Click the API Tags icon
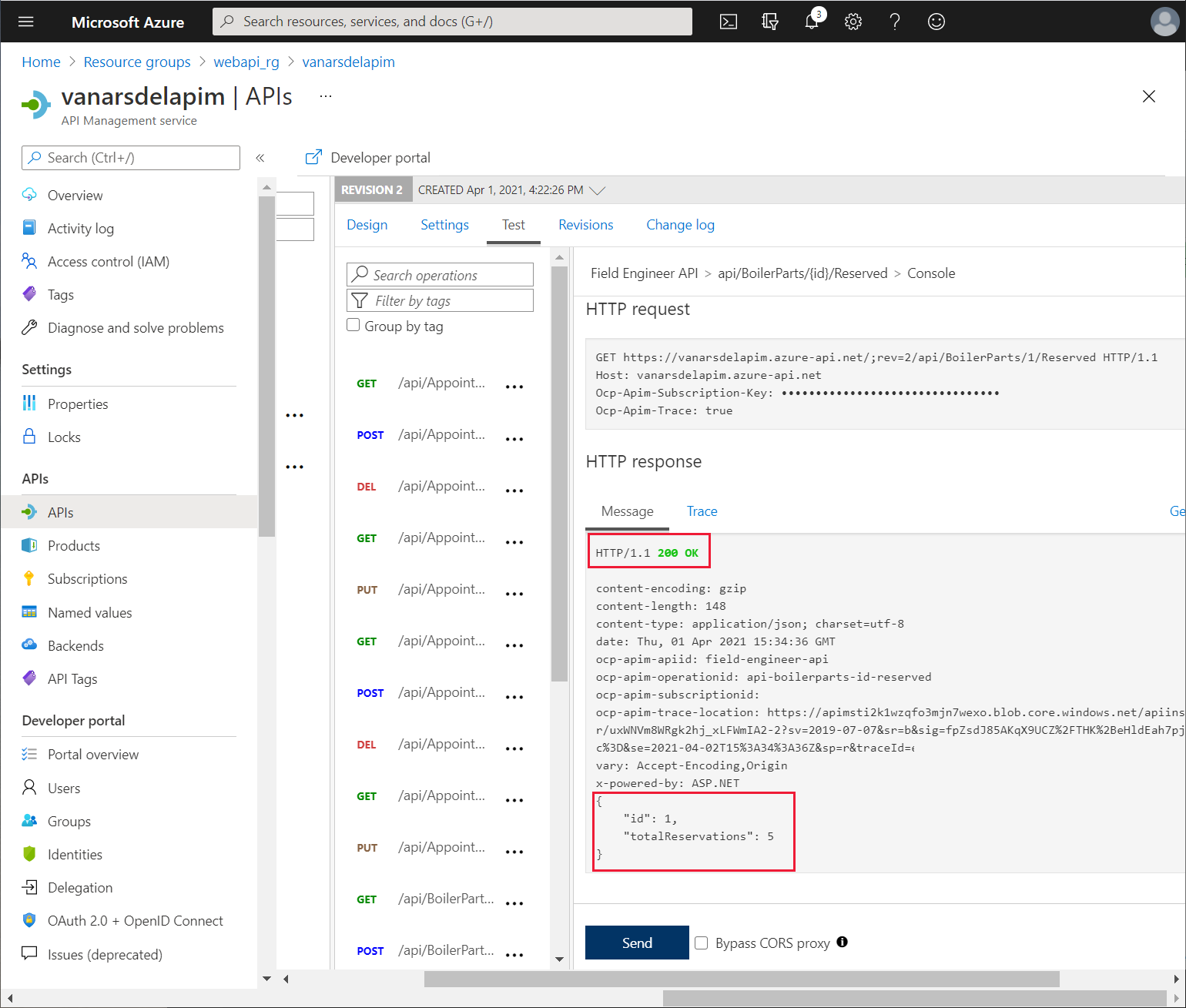Screen dimensions: 1186x1008 tap(29, 678)
